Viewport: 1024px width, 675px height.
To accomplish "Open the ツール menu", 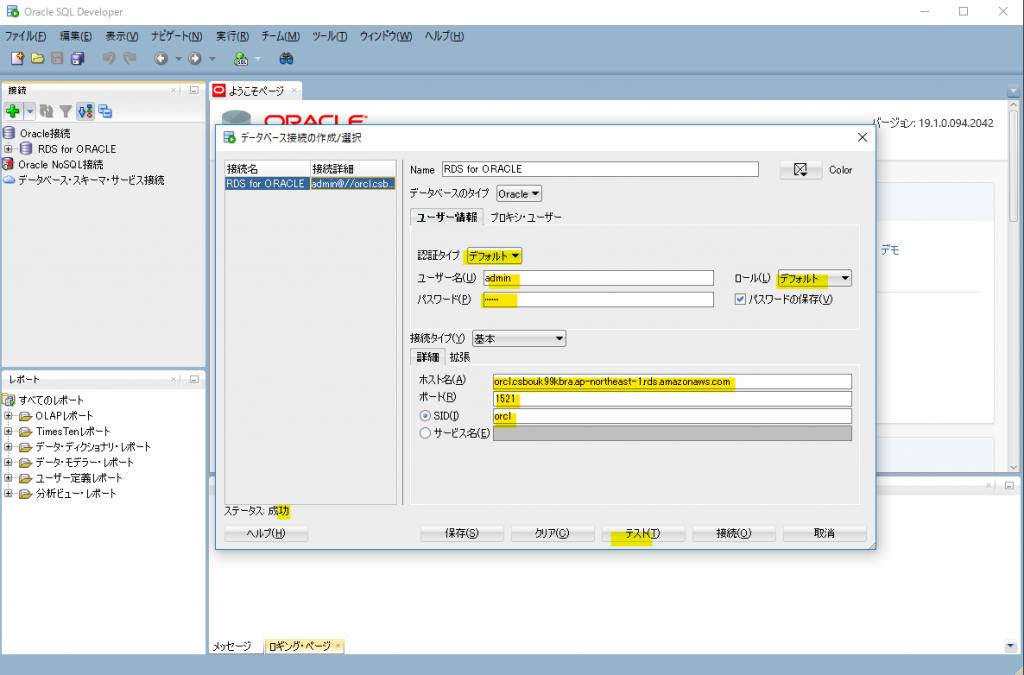I will [x=329, y=36].
